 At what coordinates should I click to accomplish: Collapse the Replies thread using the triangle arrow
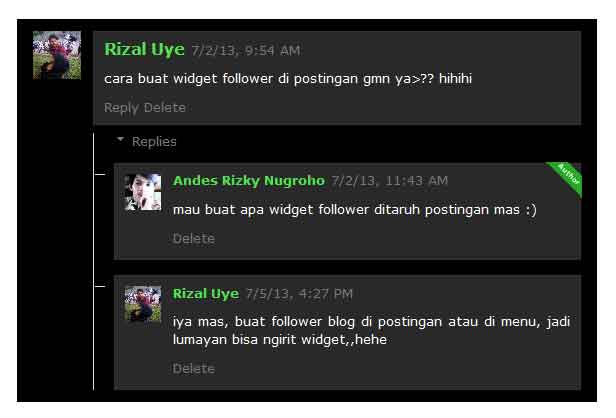point(121,139)
